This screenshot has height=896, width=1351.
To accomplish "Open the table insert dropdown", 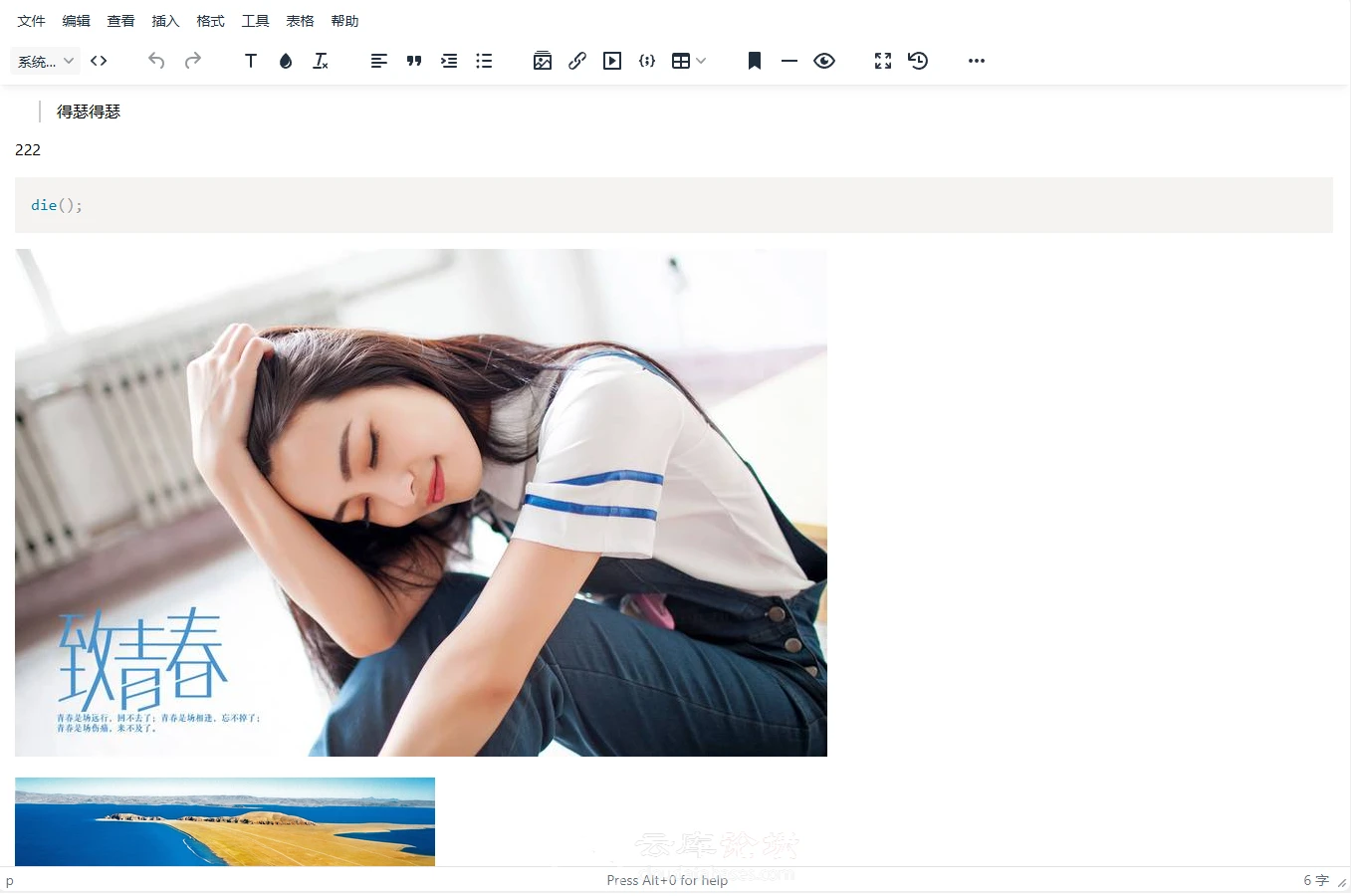I will coord(689,61).
